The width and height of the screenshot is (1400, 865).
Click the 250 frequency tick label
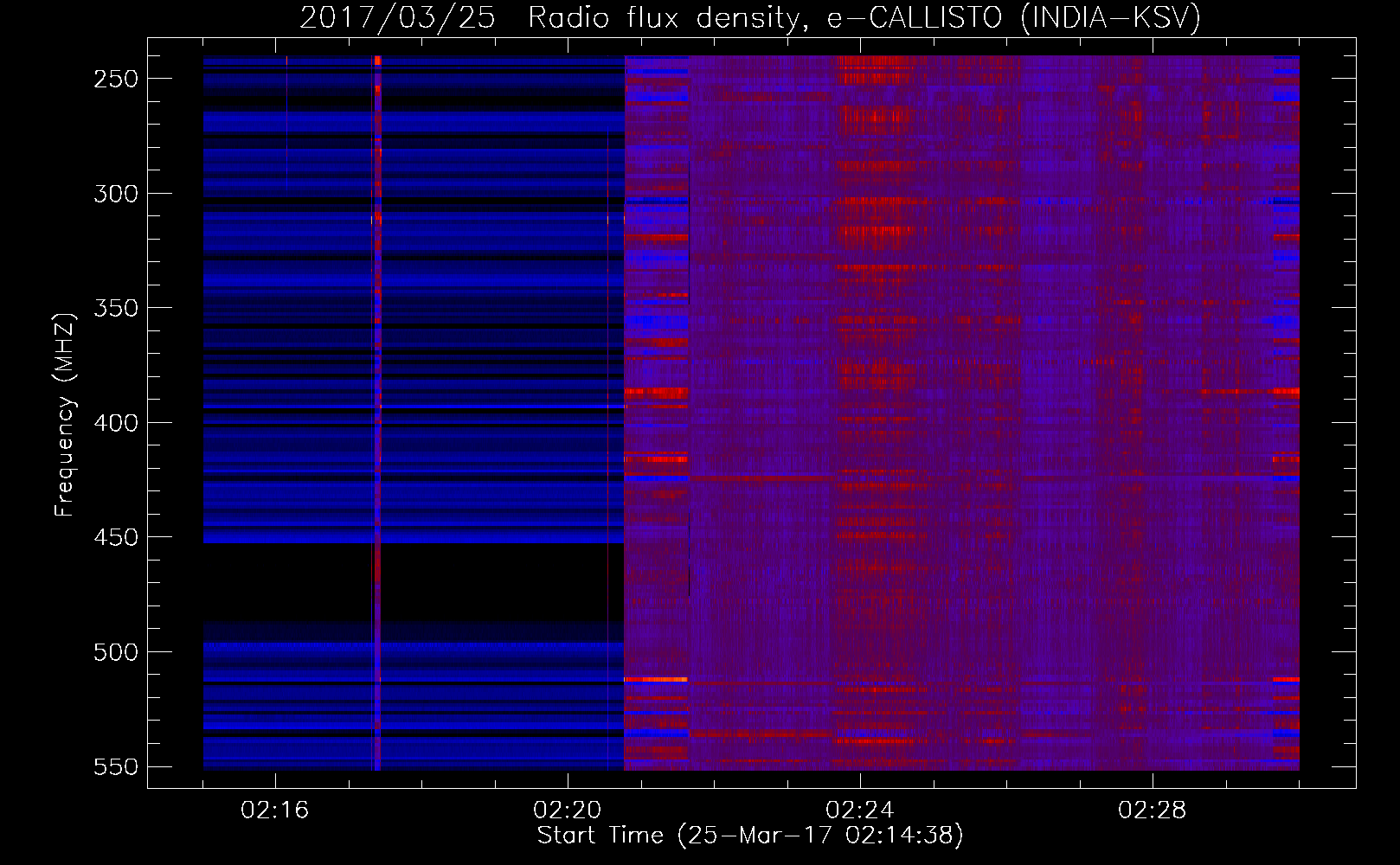(x=116, y=79)
